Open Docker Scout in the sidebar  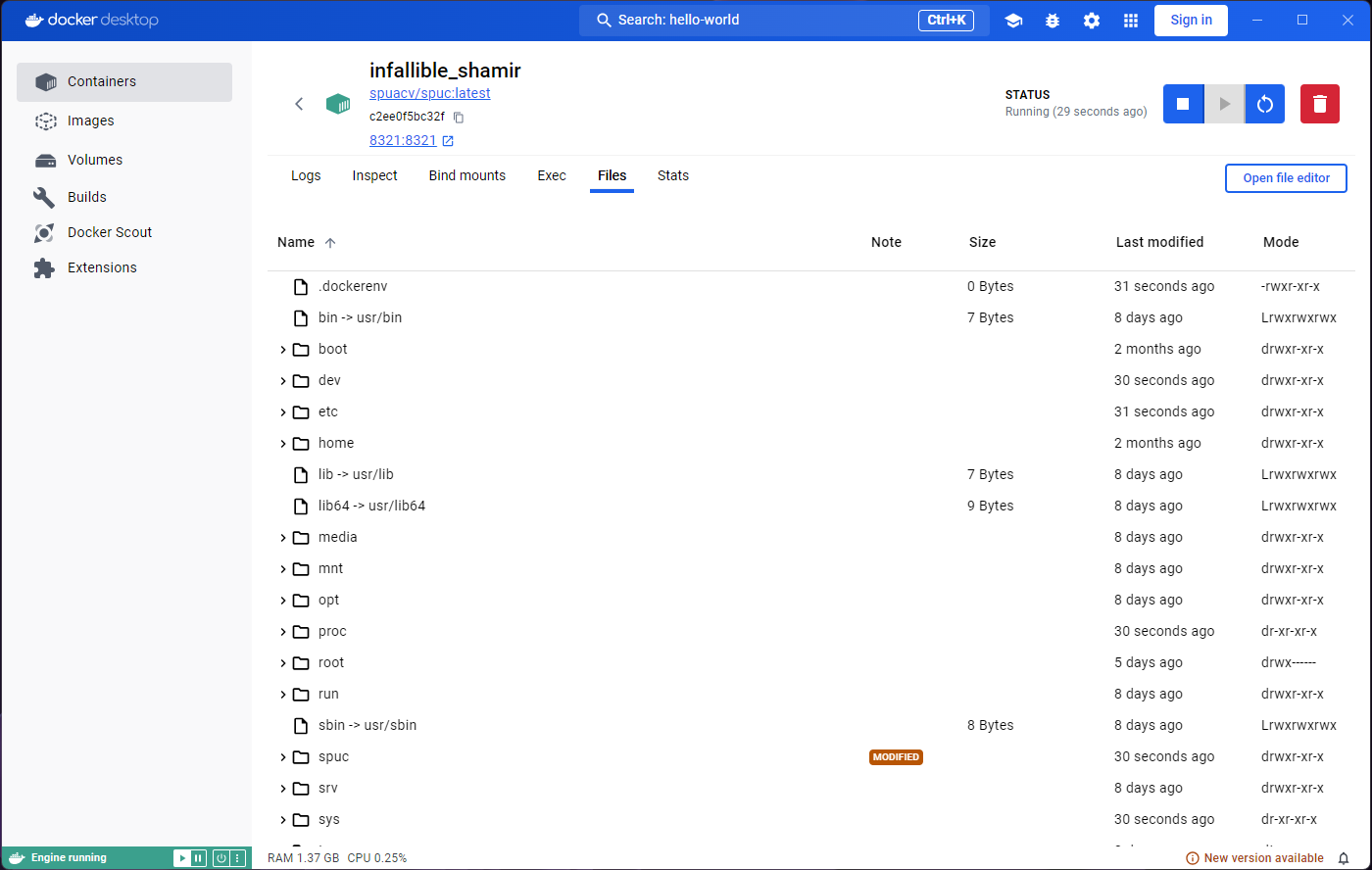click(x=124, y=232)
